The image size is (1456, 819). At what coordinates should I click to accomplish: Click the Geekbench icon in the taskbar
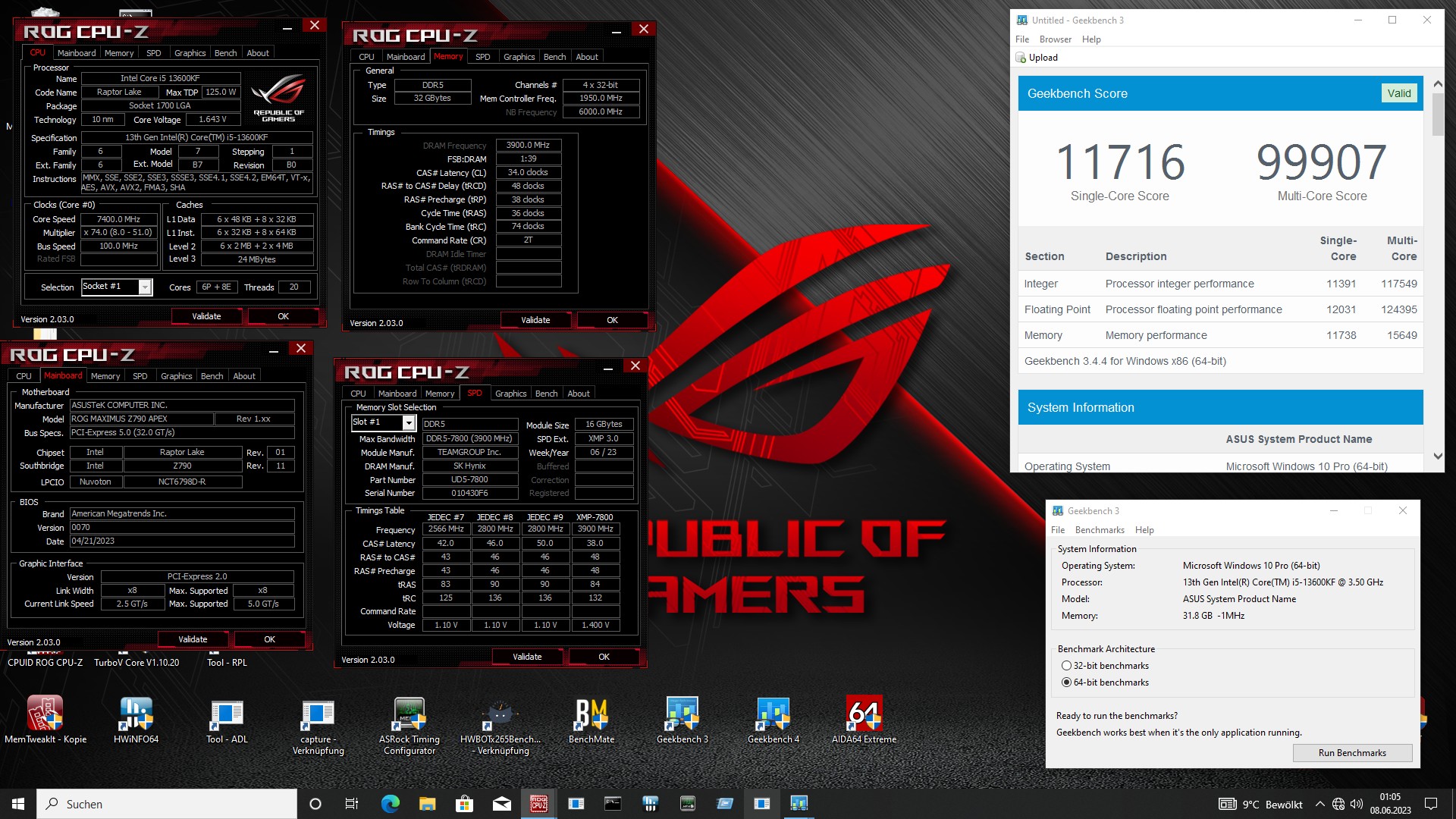click(799, 804)
